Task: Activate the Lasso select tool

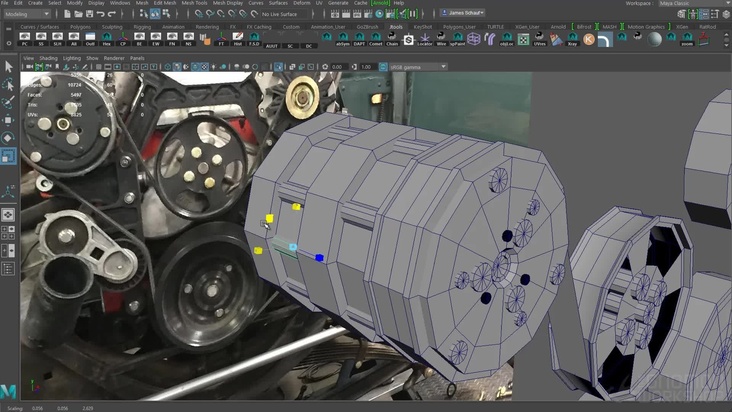Action: [x=8, y=85]
